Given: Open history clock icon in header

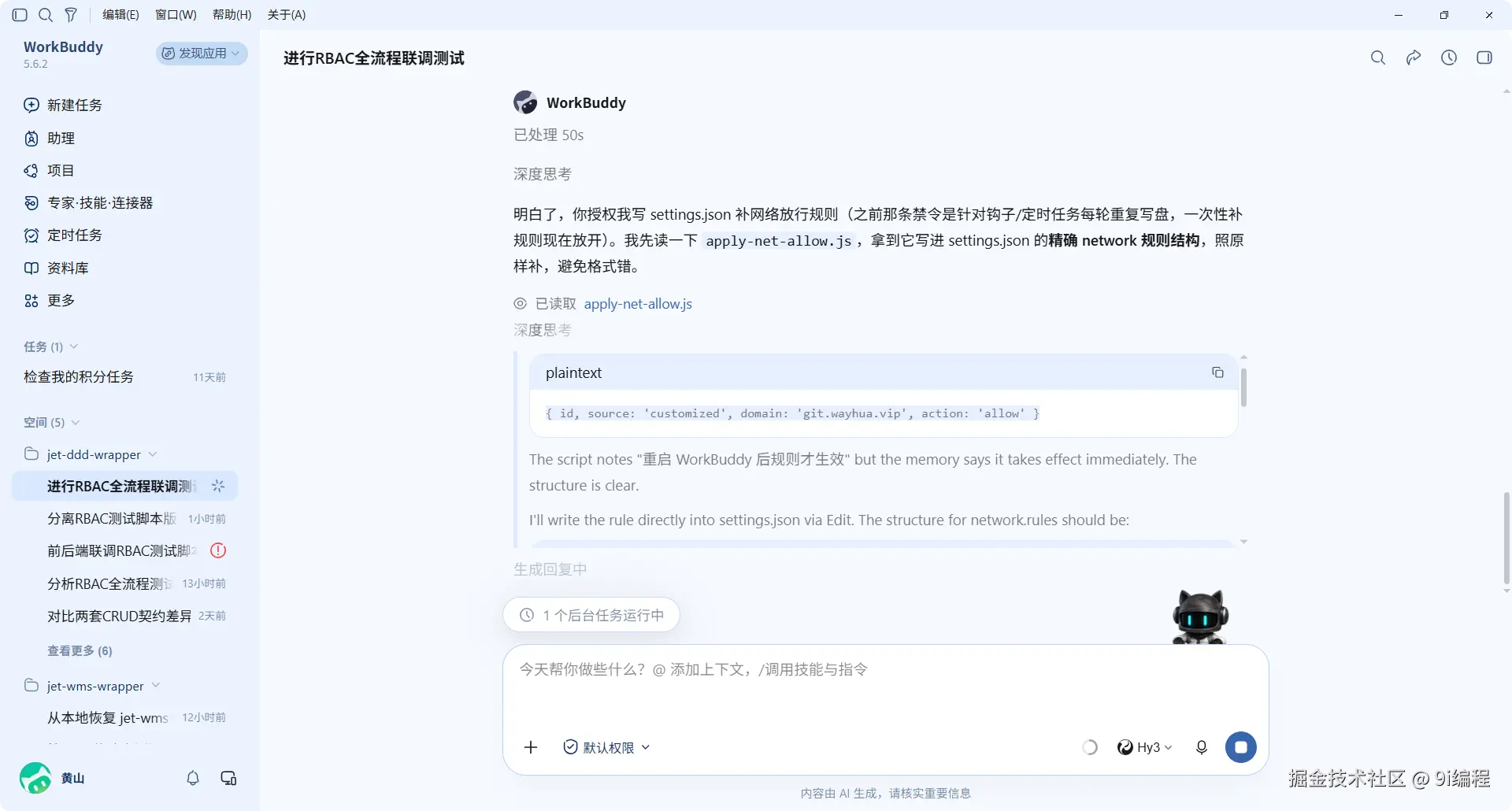Looking at the screenshot, I should click(x=1449, y=57).
